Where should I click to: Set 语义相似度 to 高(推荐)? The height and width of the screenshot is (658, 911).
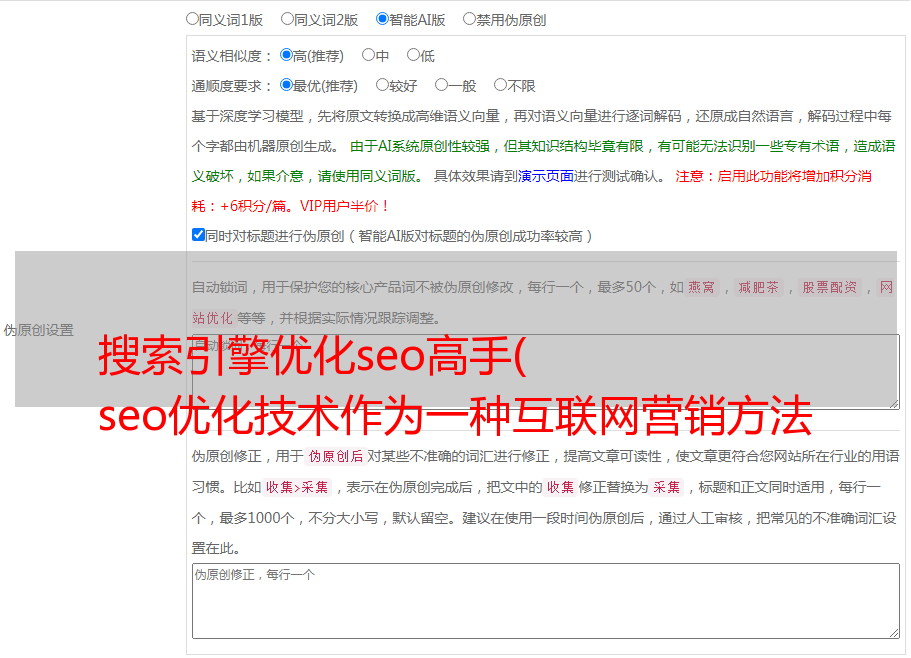pos(286,55)
